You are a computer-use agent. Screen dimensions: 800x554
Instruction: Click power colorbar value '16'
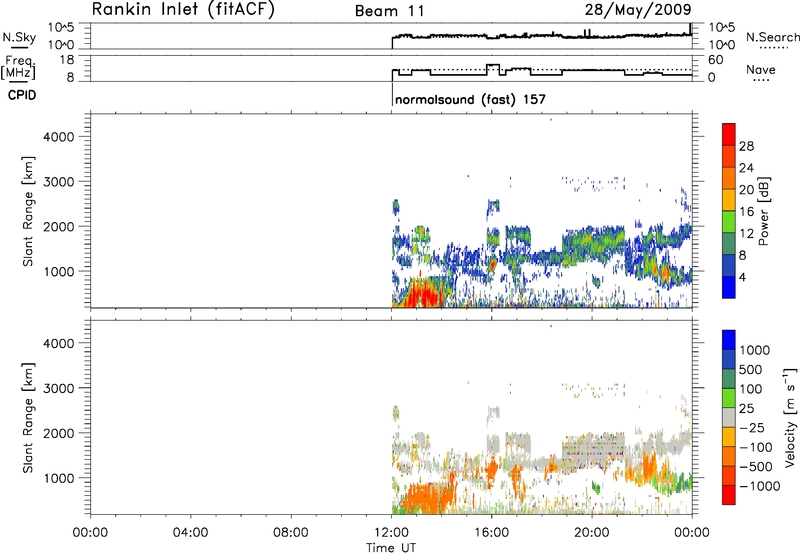coord(746,212)
